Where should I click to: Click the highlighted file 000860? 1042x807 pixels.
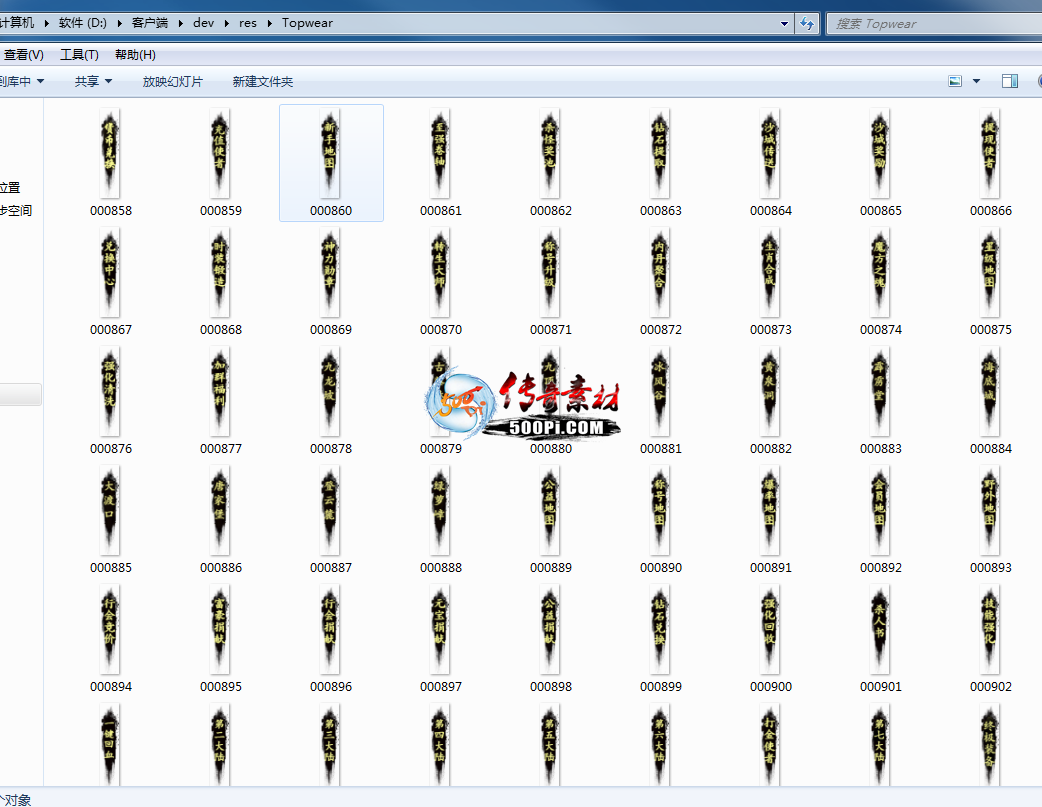tap(331, 163)
